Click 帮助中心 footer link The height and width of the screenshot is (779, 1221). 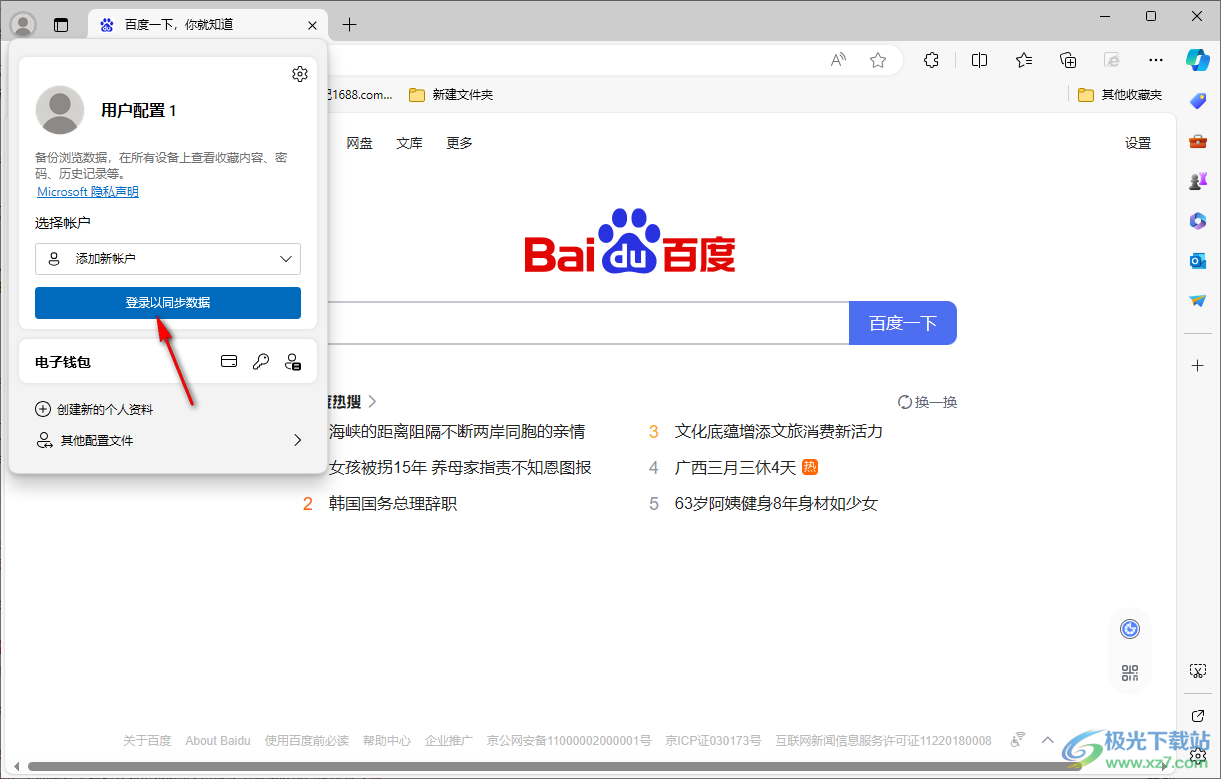387,741
